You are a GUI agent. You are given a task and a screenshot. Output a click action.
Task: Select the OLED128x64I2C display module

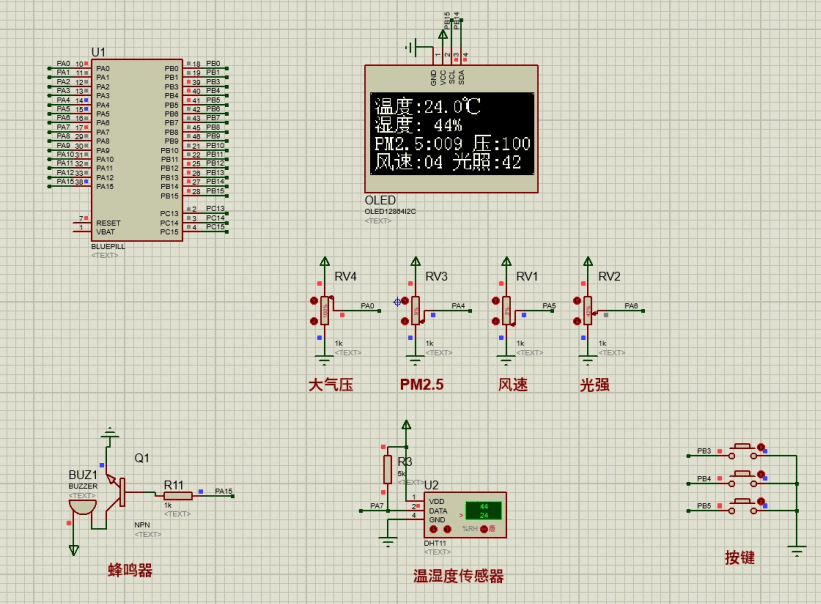point(450,130)
